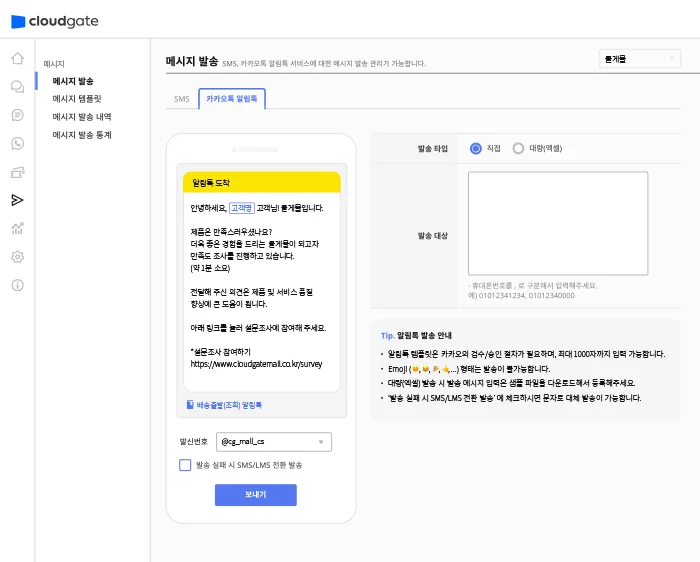Open the 발신번호 @cg_mall_cs dropdown
700x562 pixels.
tap(273, 441)
